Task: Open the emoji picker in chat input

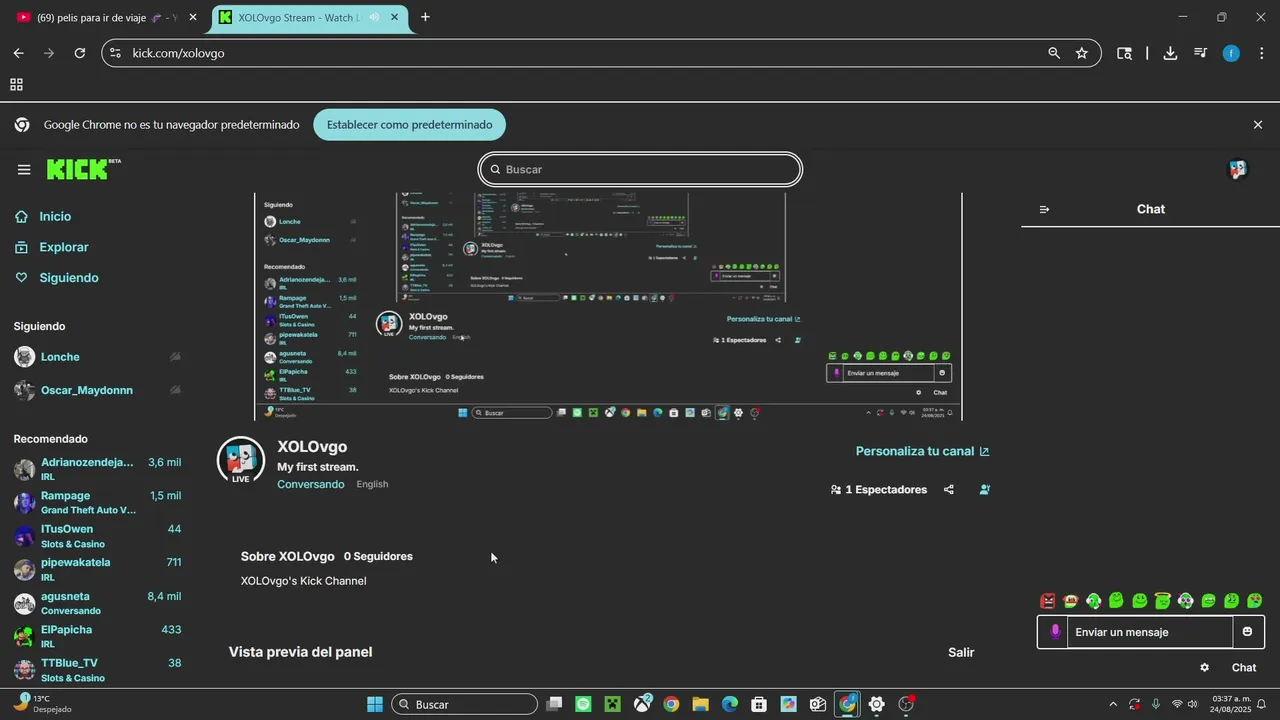Action: click(x=1247, y=632)
